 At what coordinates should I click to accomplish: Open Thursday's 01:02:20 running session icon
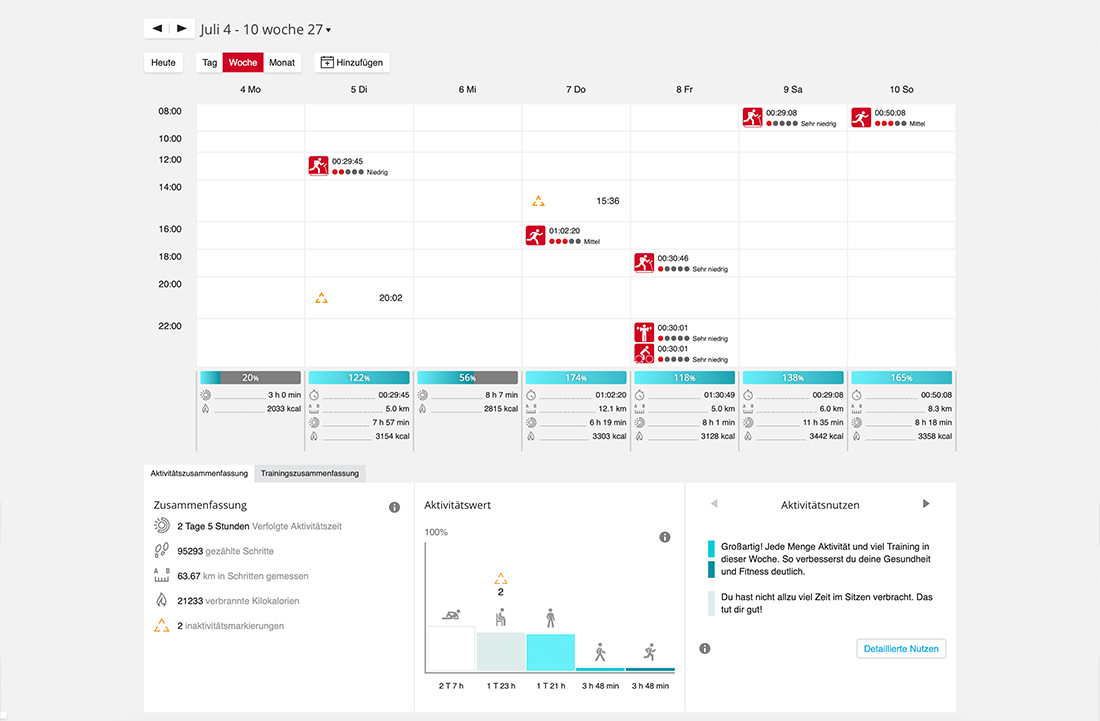[535, 235]
